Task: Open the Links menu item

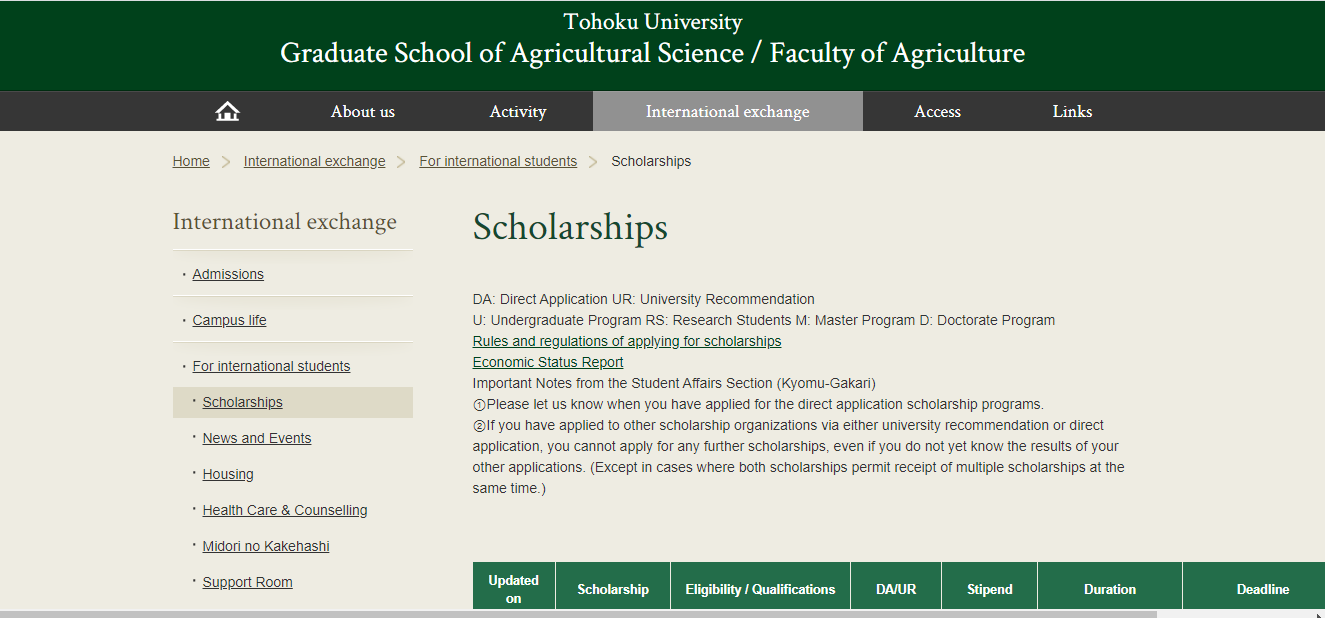Action: [x=1072, y=111]
